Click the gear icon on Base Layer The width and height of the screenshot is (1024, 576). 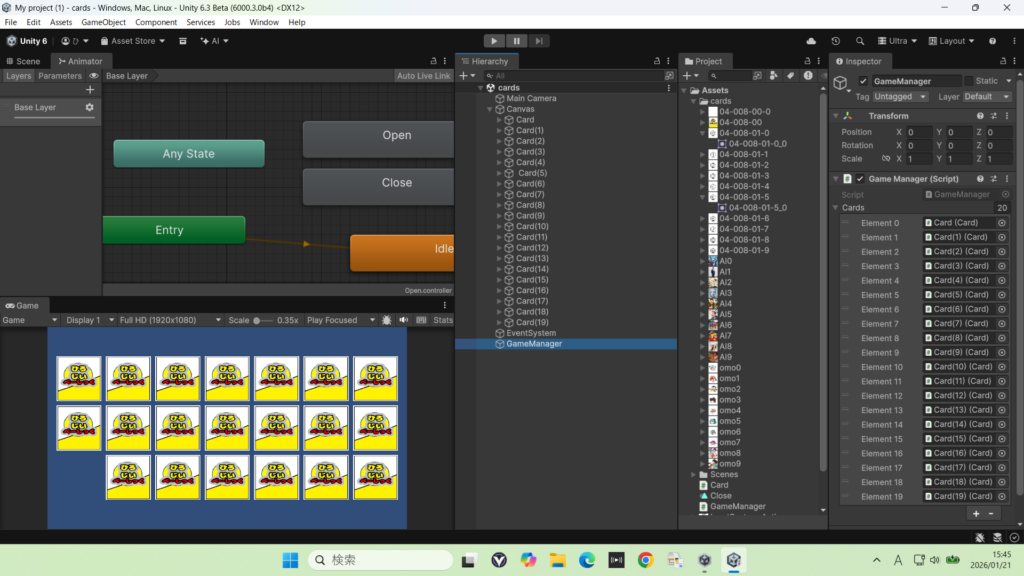(x=89, y=107)
